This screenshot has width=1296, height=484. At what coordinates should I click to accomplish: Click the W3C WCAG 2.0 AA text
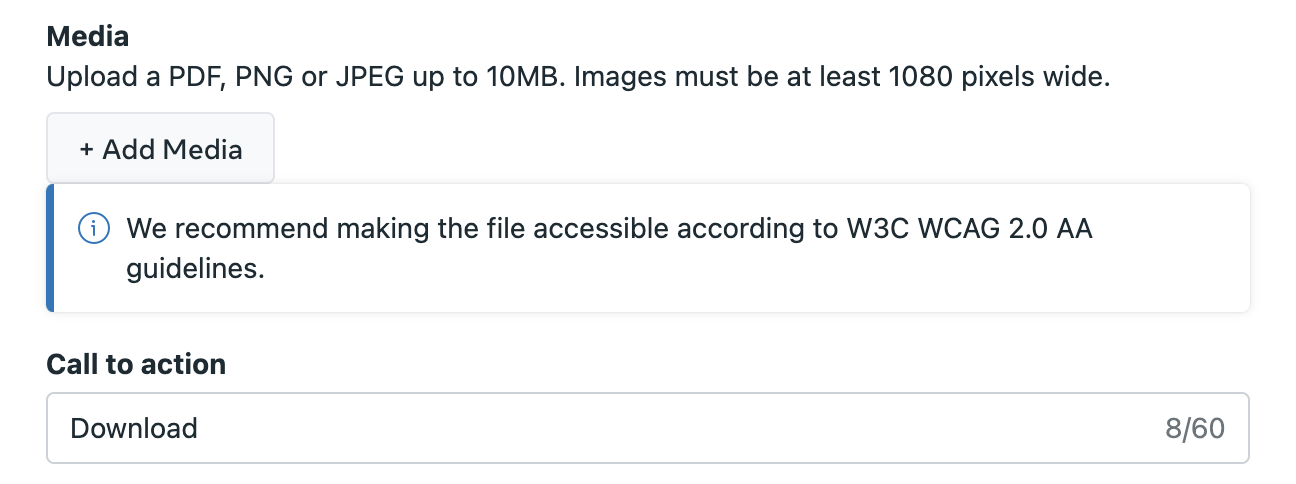[x=968, y=229]
